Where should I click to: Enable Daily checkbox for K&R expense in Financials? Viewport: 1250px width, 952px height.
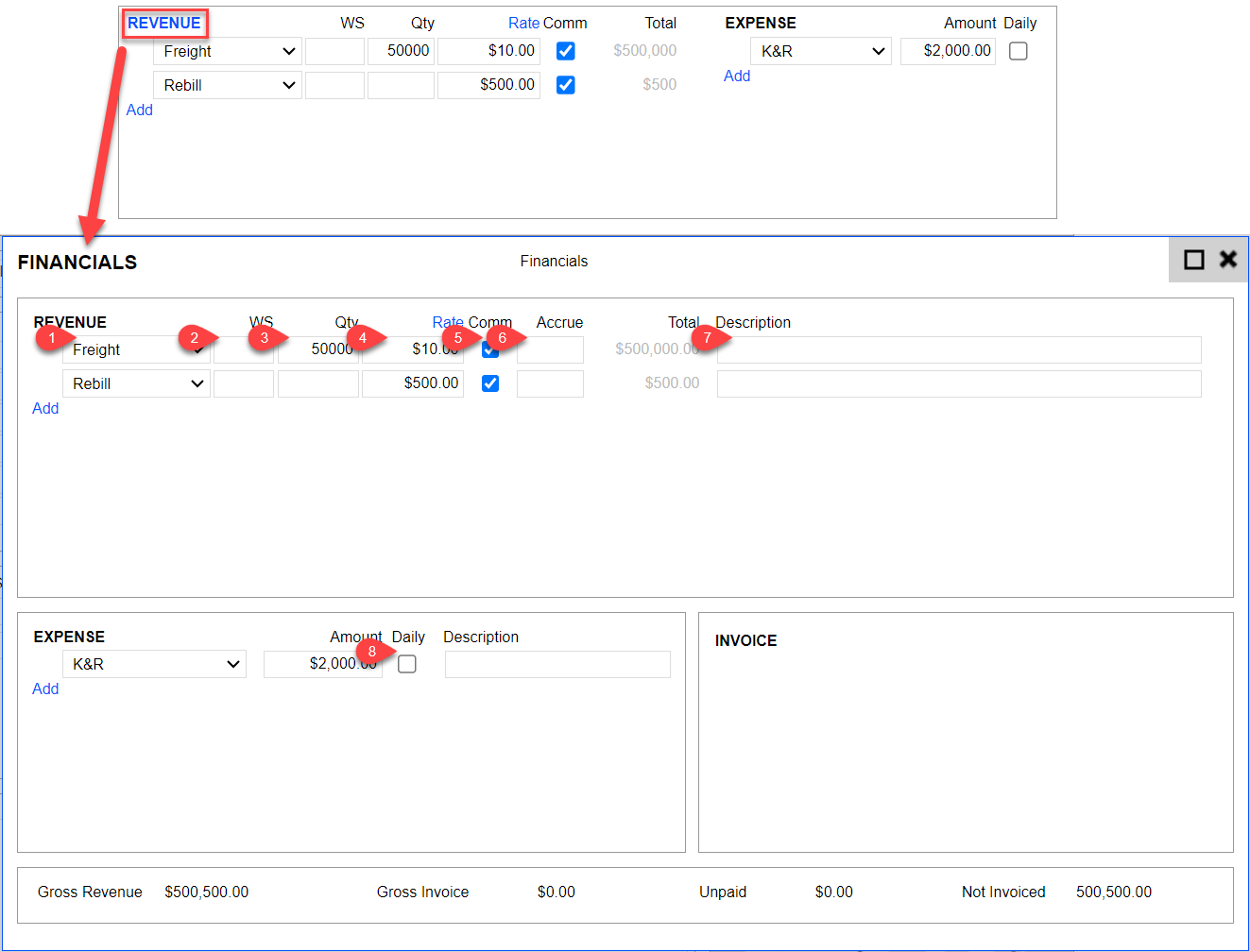coord(407,664)
